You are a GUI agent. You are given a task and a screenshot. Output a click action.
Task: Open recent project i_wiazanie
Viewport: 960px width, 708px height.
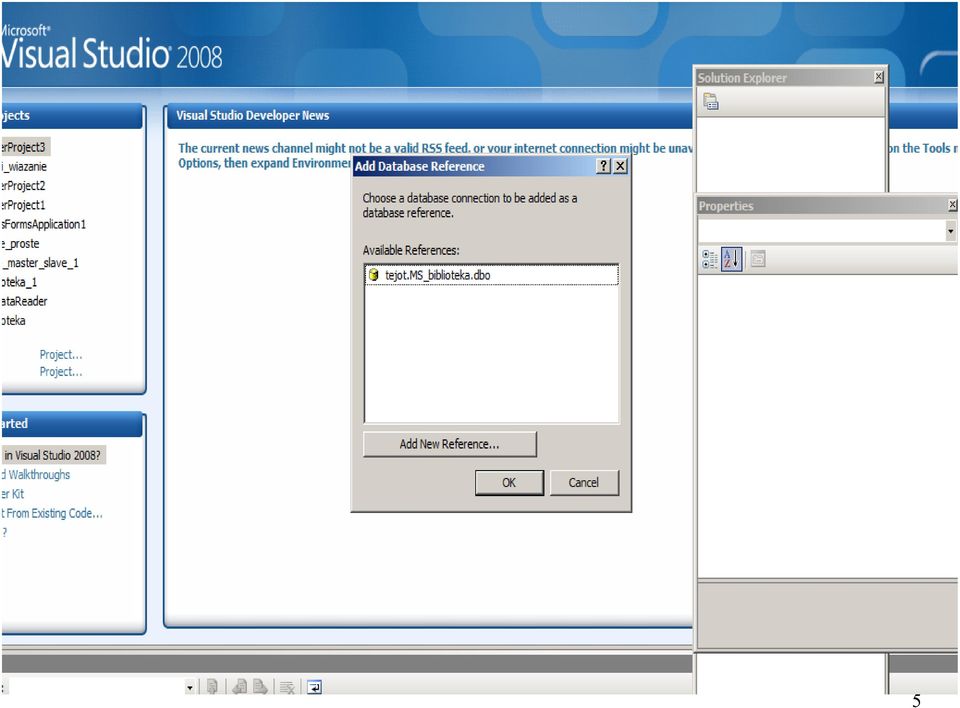pyautogui.click(x=24, y=167)
